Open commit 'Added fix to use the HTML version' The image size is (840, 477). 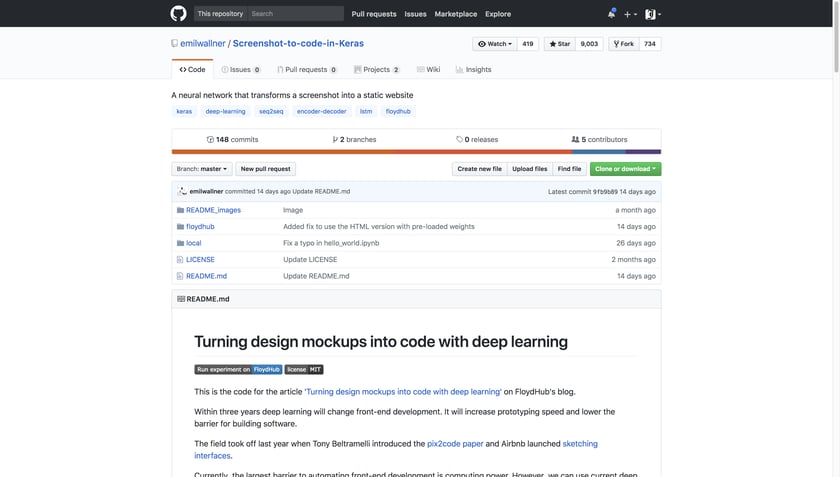coord(379,227)
